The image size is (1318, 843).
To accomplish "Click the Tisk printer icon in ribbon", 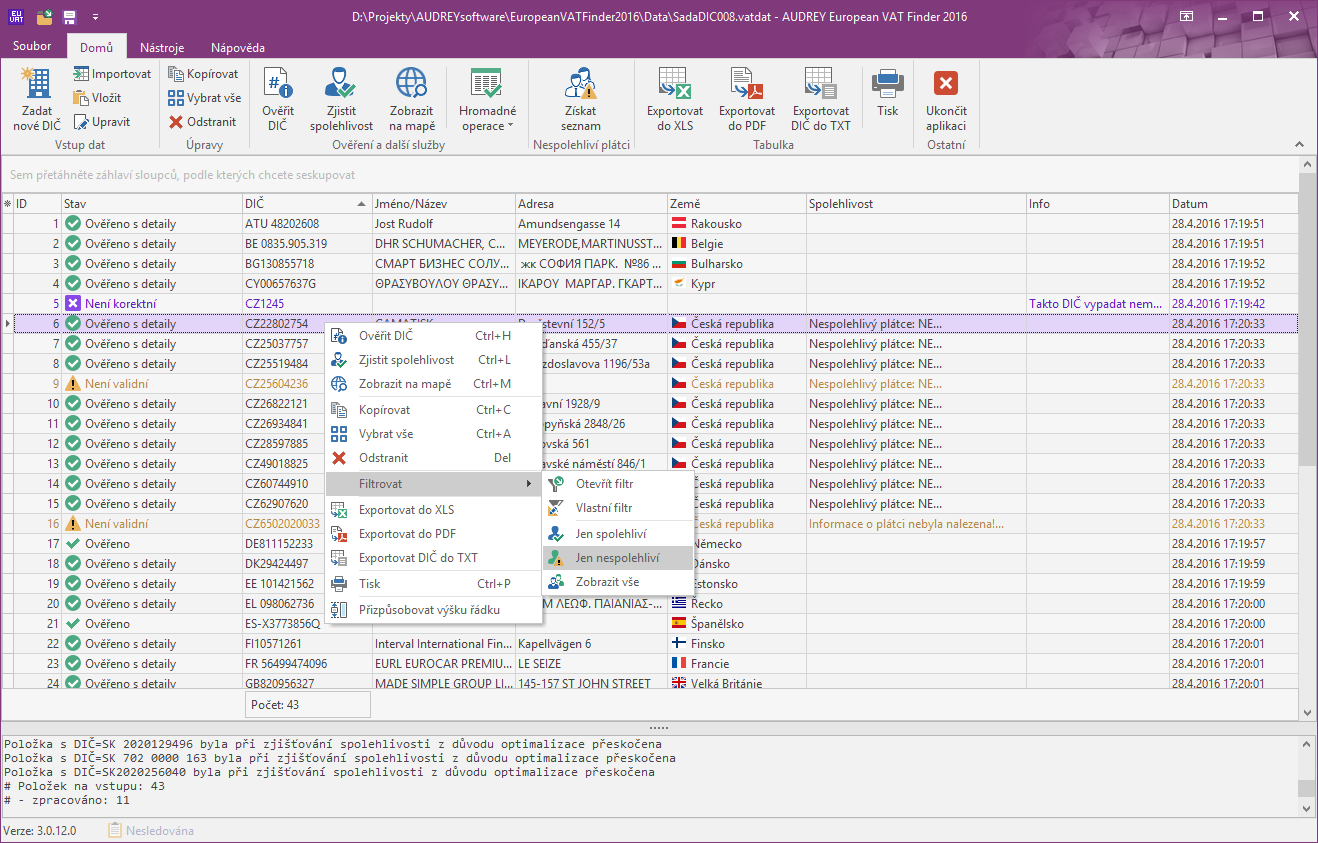I will click(x=887, y=84).
